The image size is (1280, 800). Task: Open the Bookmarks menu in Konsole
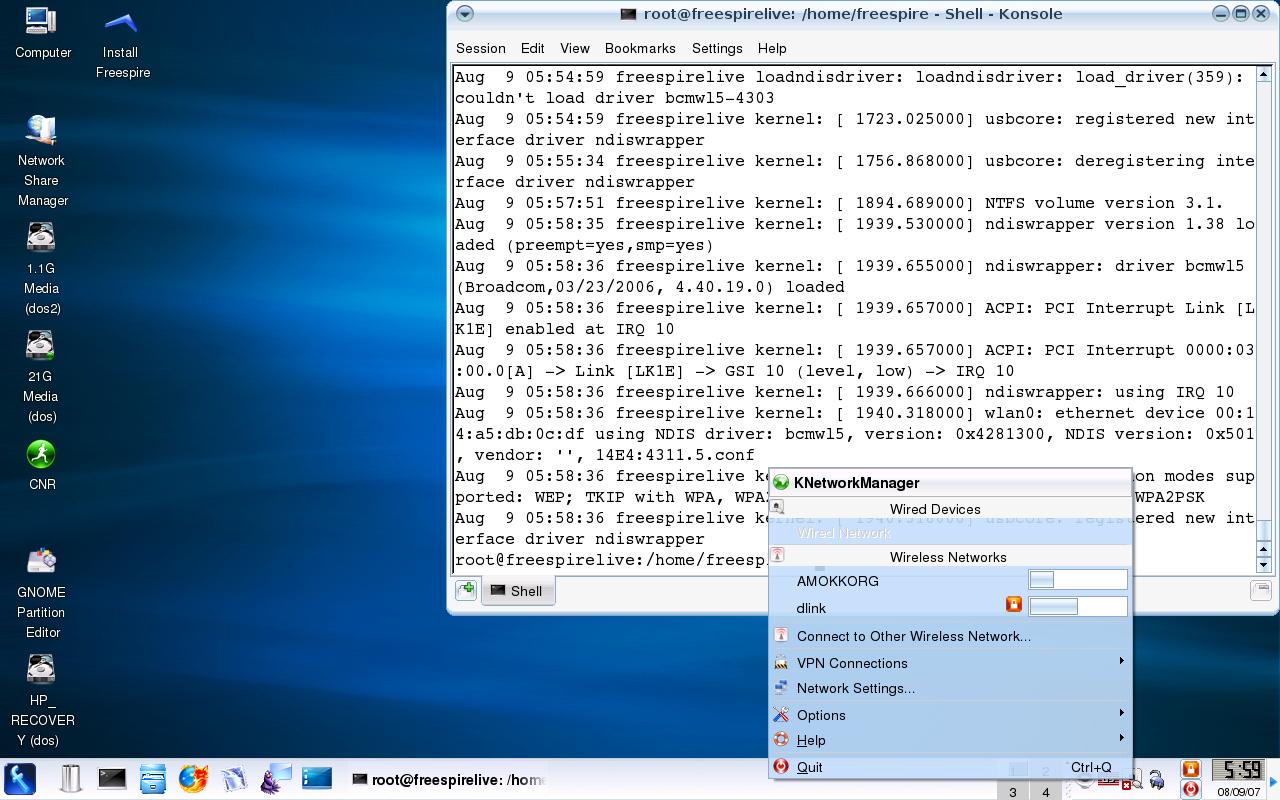tap(640, 48)
